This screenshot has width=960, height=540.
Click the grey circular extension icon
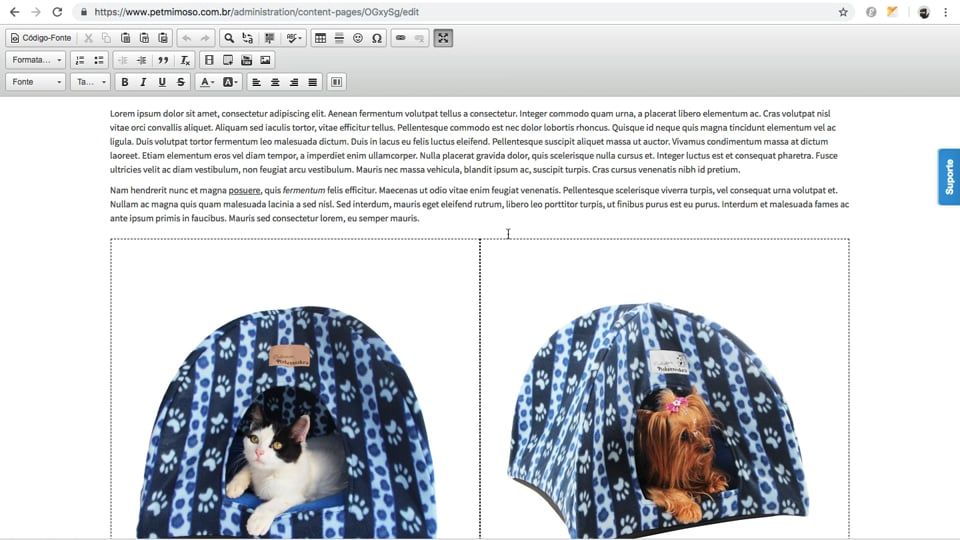871,12
